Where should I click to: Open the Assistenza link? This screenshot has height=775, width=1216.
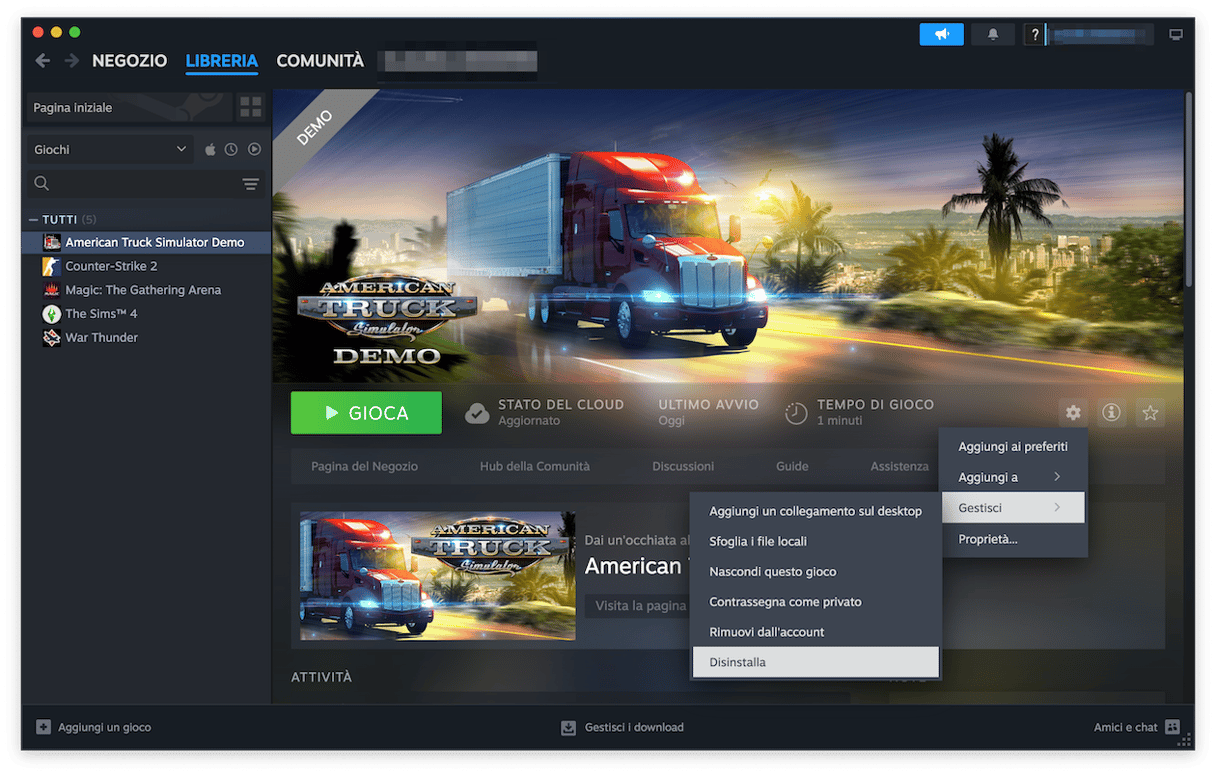(x=899, y=466)
